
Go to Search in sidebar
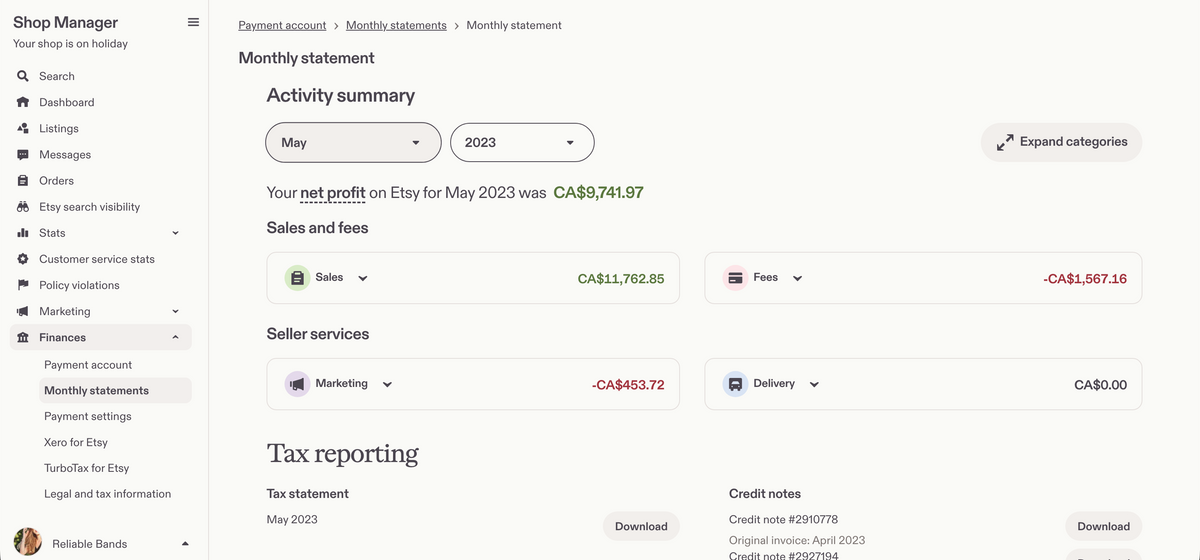[x=57, y=76]
